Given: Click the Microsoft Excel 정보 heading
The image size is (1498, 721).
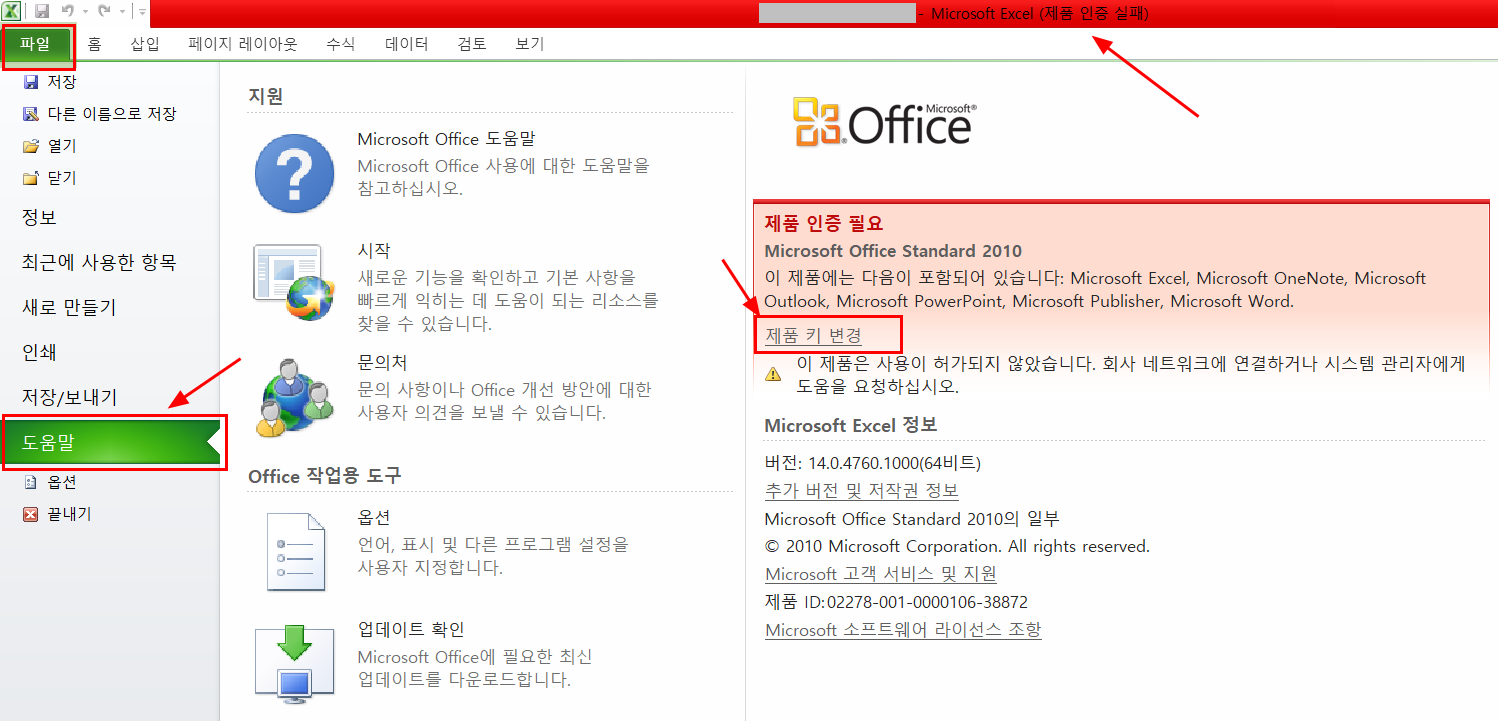Looking at the screenshot, I should [x=851, y=425].
